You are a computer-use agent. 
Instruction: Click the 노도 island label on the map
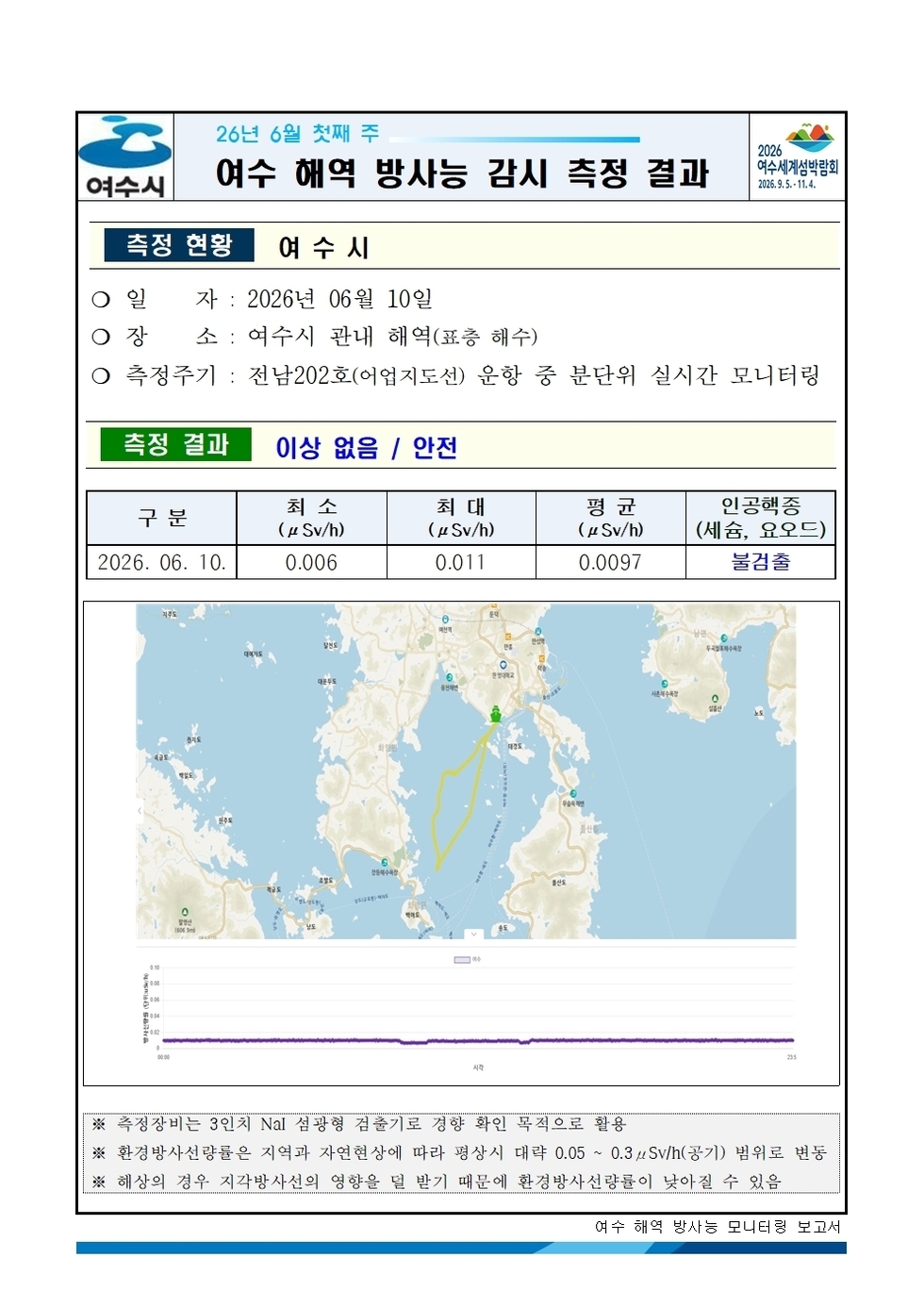pyautogui.click(x=759, y=713)
